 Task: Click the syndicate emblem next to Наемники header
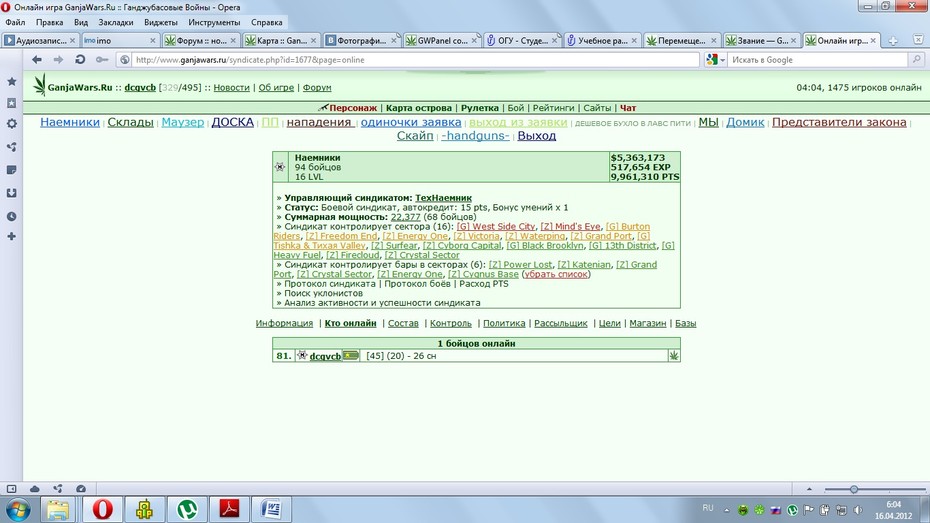(280, 167)
